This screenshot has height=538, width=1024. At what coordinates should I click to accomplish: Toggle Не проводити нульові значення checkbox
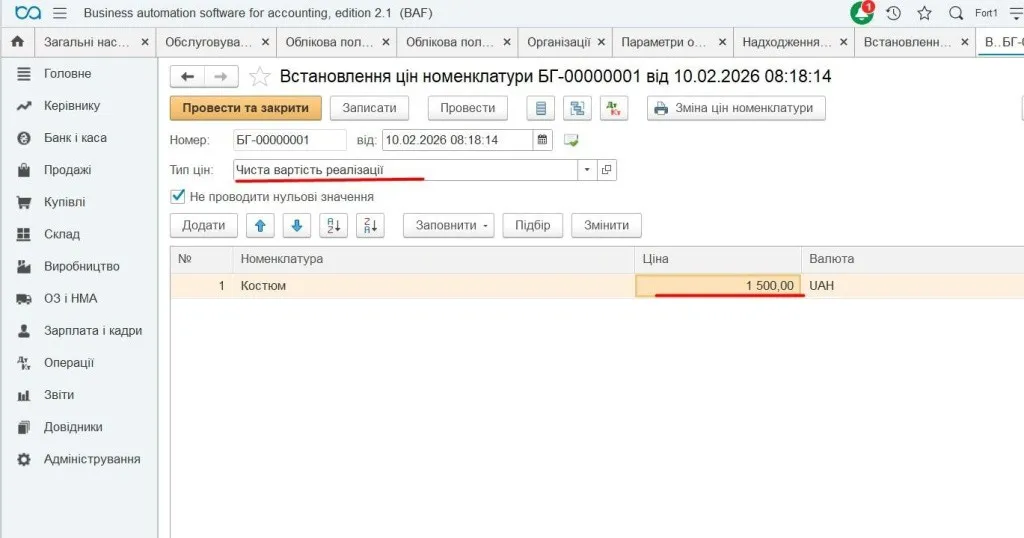[178, 197]
